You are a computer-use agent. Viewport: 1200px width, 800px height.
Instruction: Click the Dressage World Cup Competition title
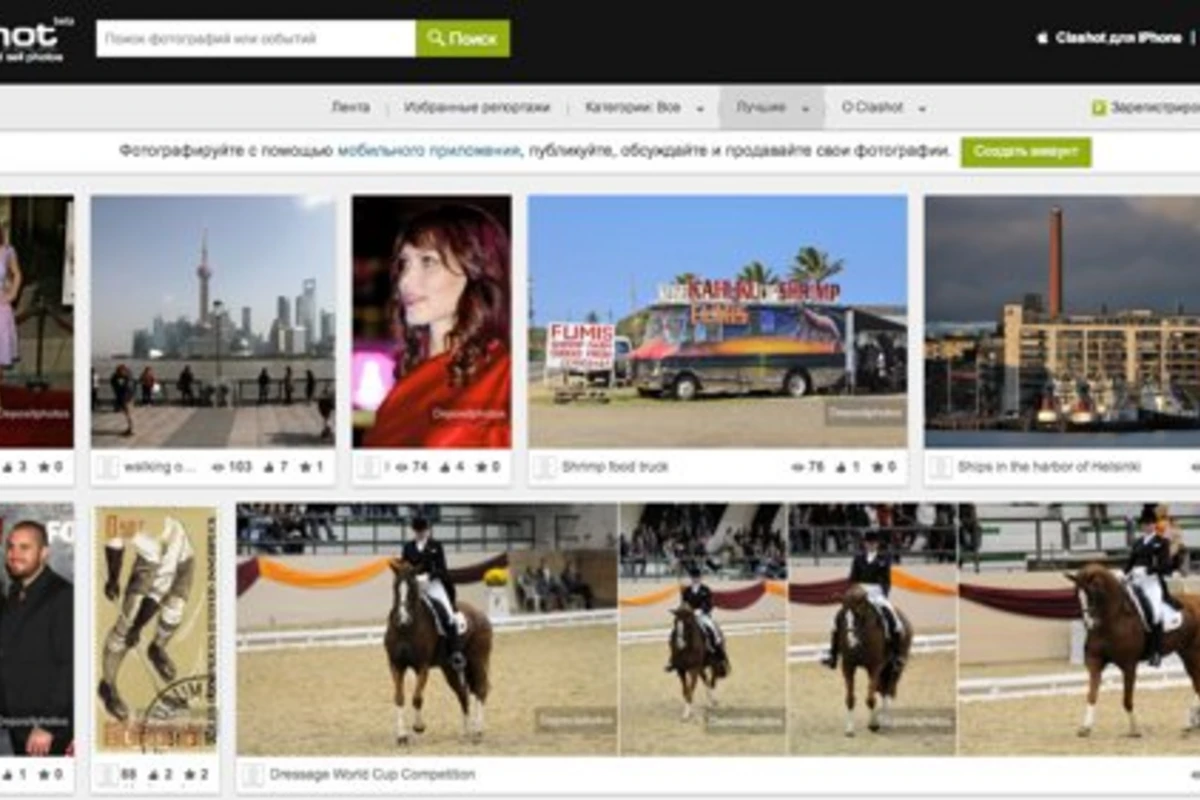click(372, 774)
